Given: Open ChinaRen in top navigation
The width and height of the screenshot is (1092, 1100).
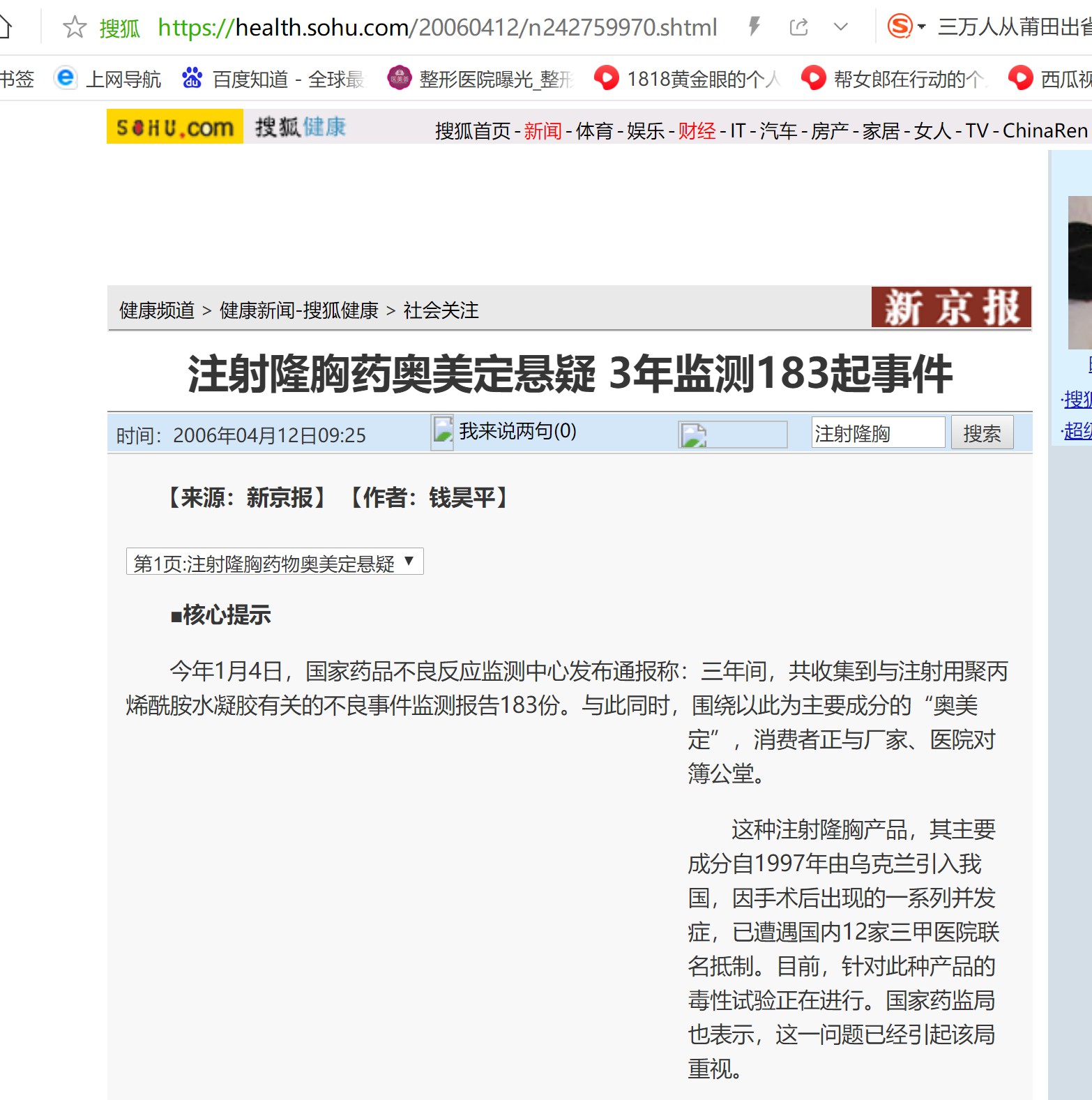Looking at the screenshot, I should (x=1045, y=130).
